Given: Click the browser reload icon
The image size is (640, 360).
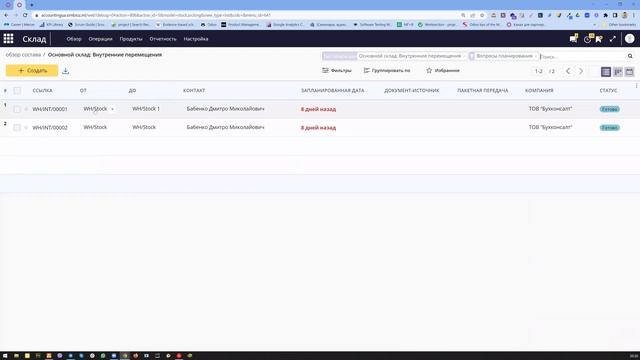Looking at the screenshot, I should coord(25,15).
